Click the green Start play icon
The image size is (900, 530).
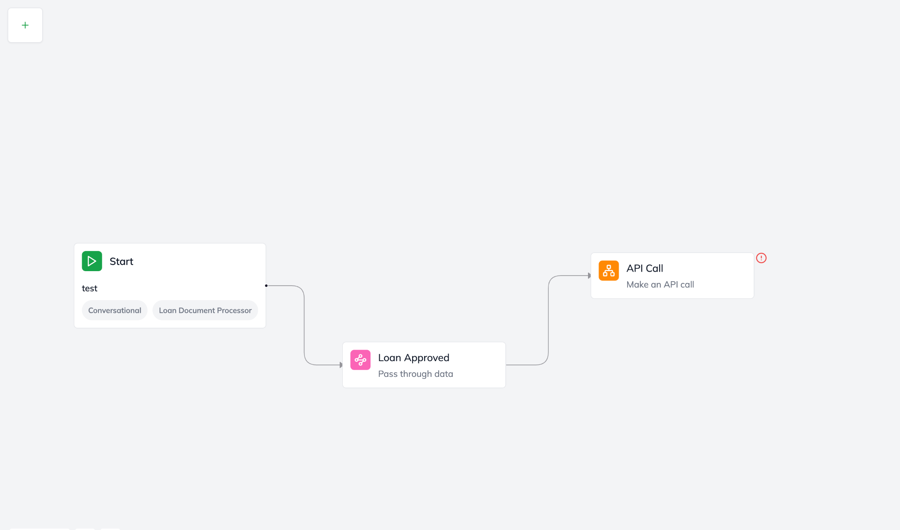coord(92,261)
